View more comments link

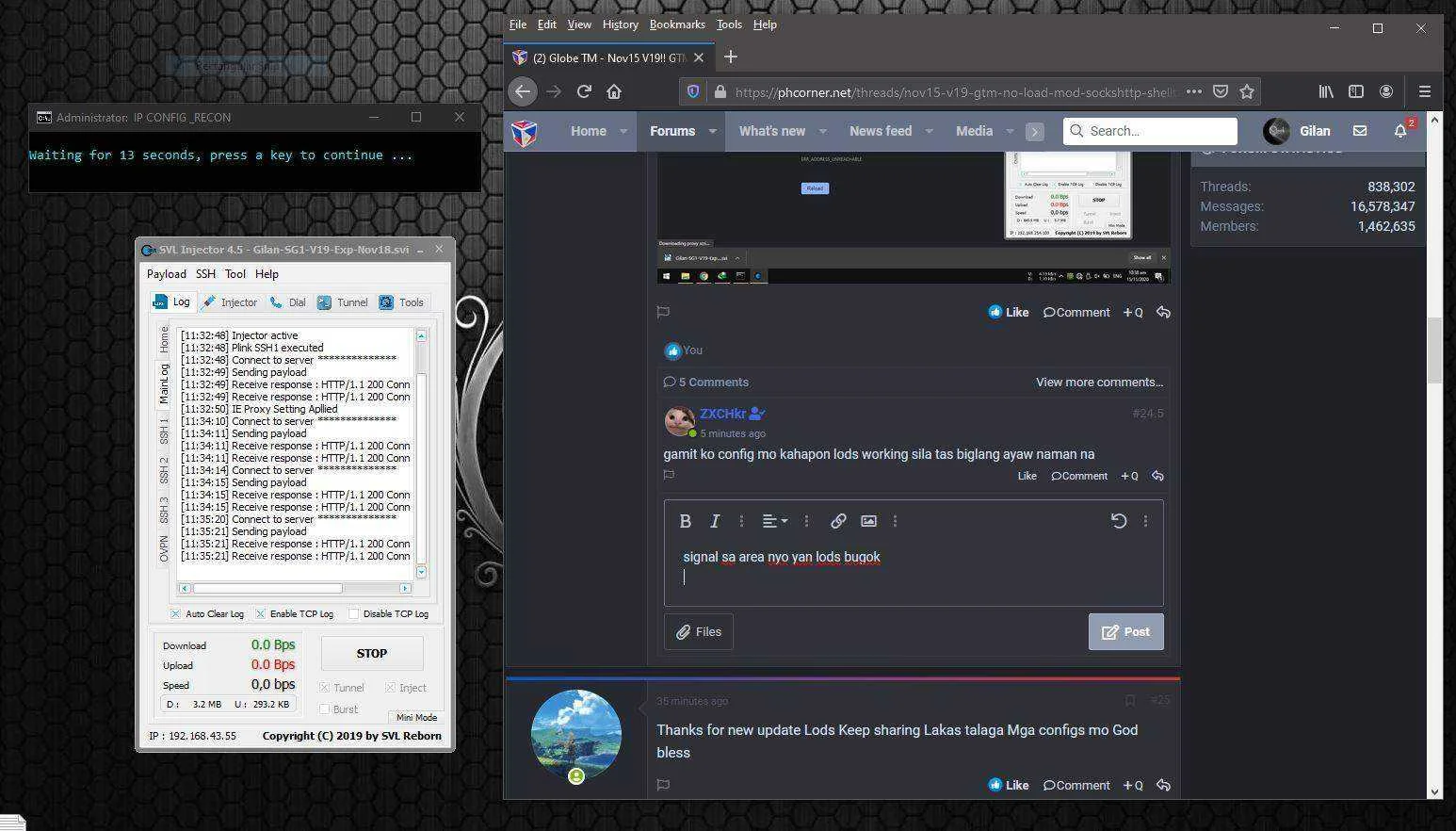pos(1099,382)
